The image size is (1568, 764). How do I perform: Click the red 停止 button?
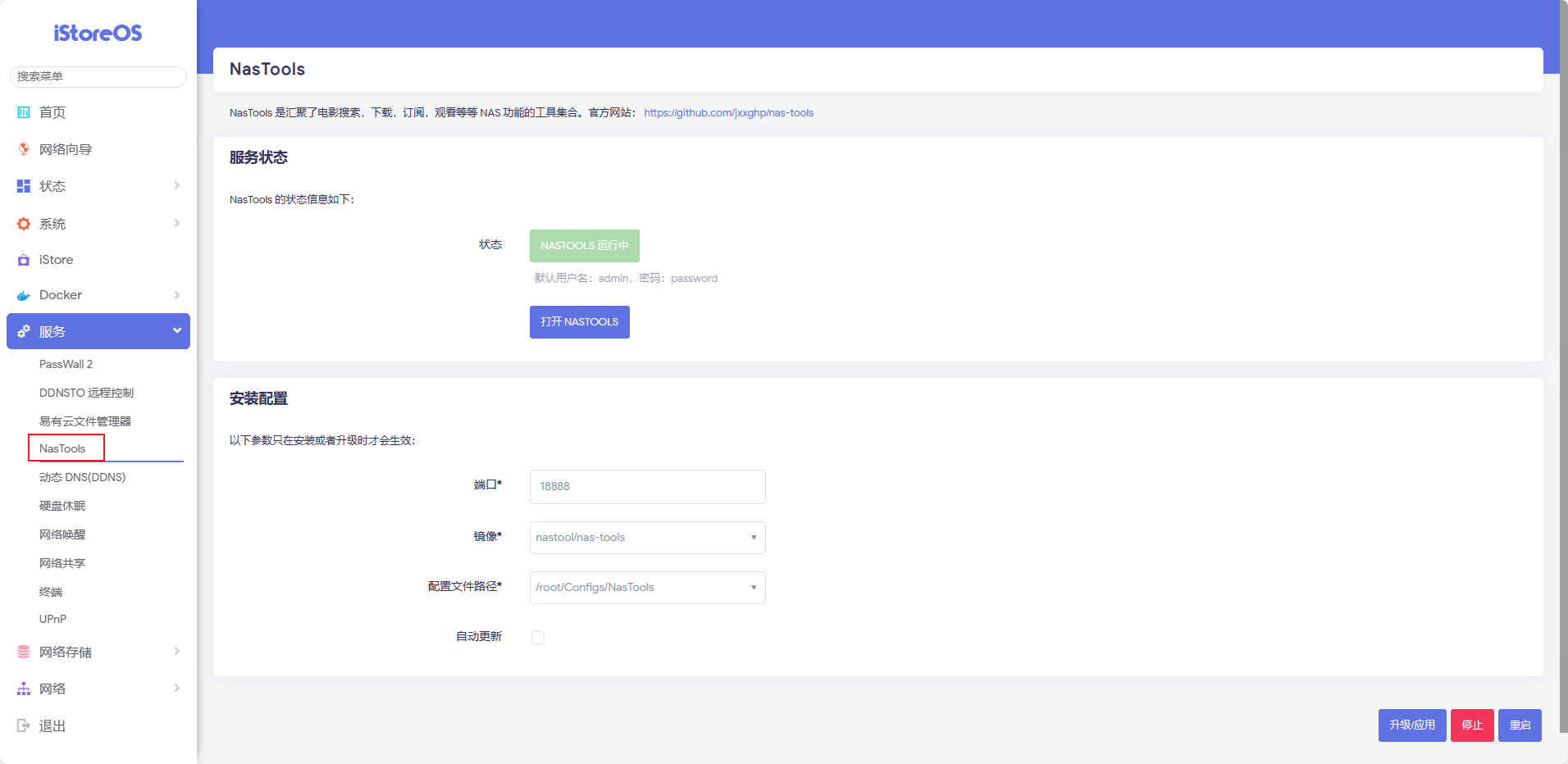coord(1471,725)
